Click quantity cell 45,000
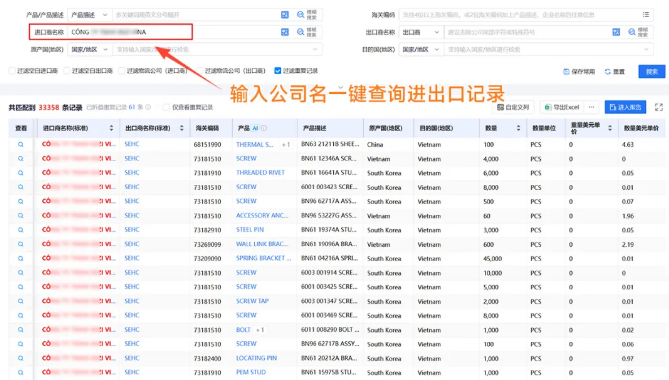This screenshot has height=380, width=669. pyautogui.click(x=493, y=258)
